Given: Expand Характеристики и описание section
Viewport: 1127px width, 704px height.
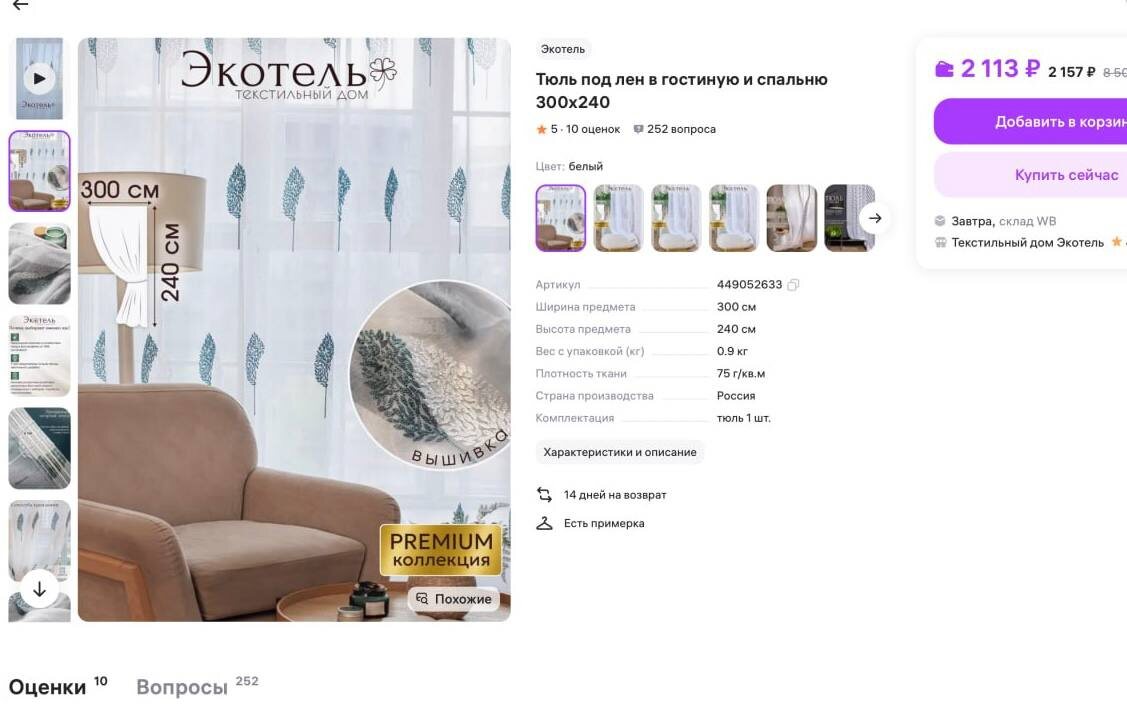Looking at the screenshot, I should [x=620, y=452].
